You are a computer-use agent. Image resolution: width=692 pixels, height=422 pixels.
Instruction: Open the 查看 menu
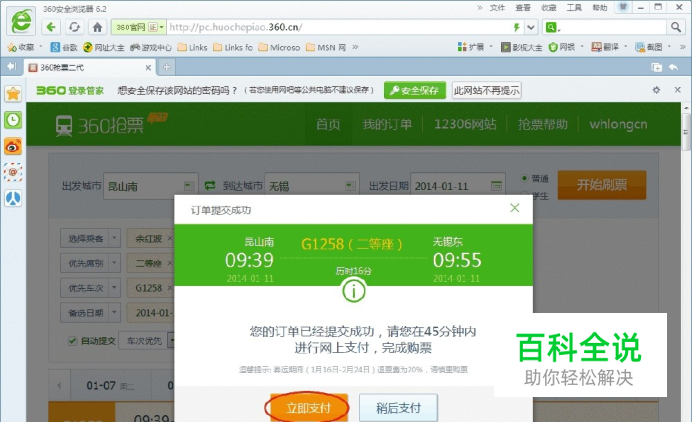pyautogui.click(x=523, y=8)
